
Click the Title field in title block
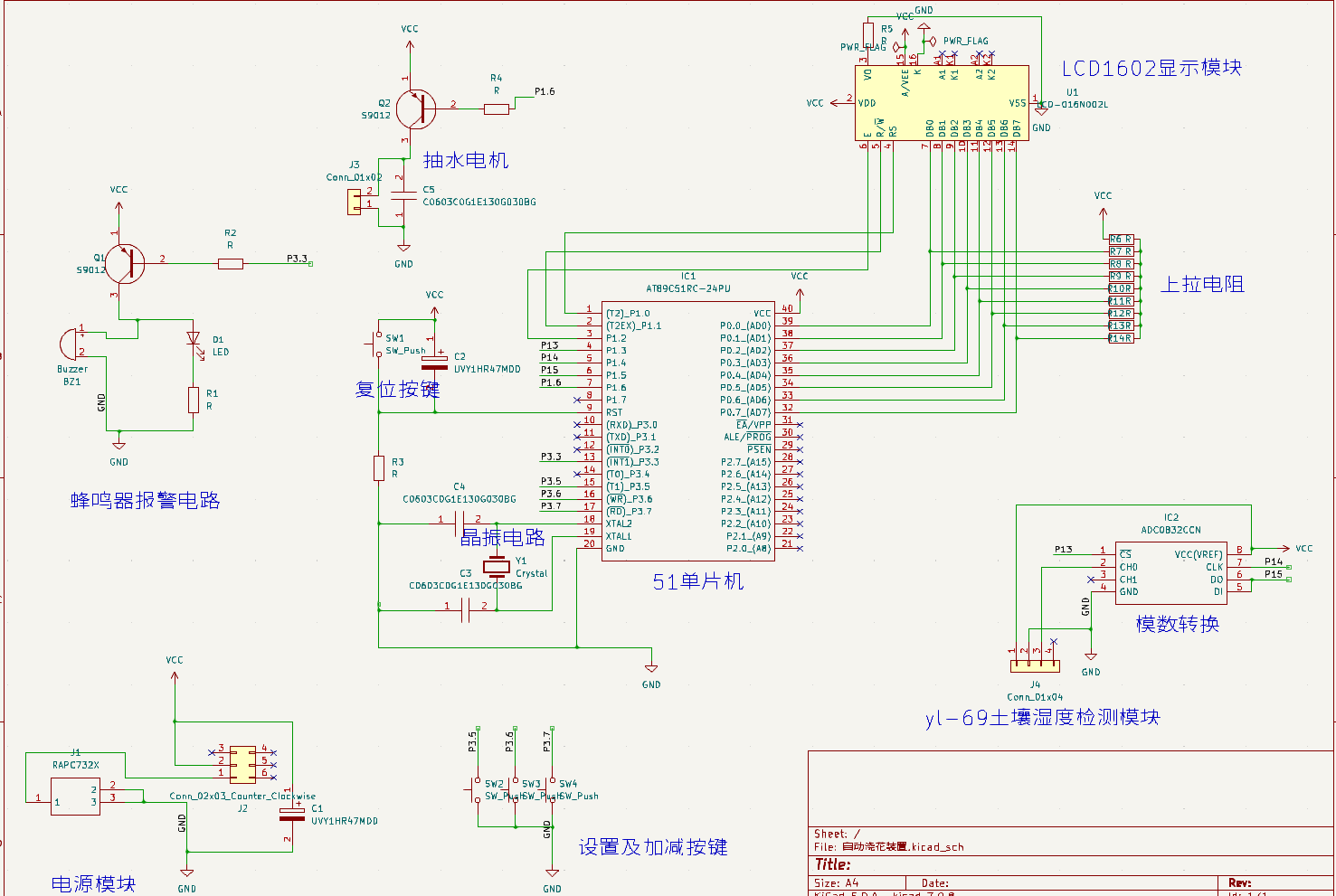pos(1072,864)
